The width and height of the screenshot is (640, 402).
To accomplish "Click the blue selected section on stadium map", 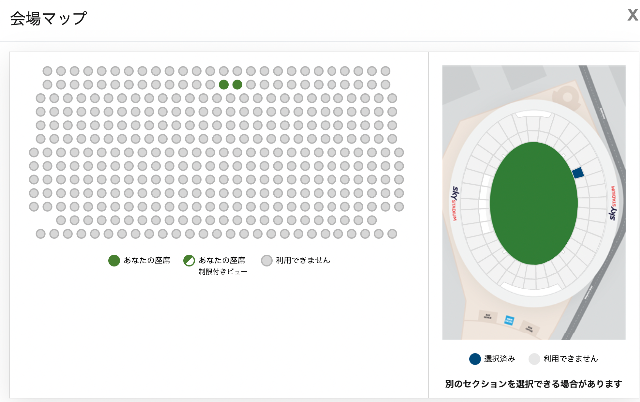I will [x=578, y=173].
